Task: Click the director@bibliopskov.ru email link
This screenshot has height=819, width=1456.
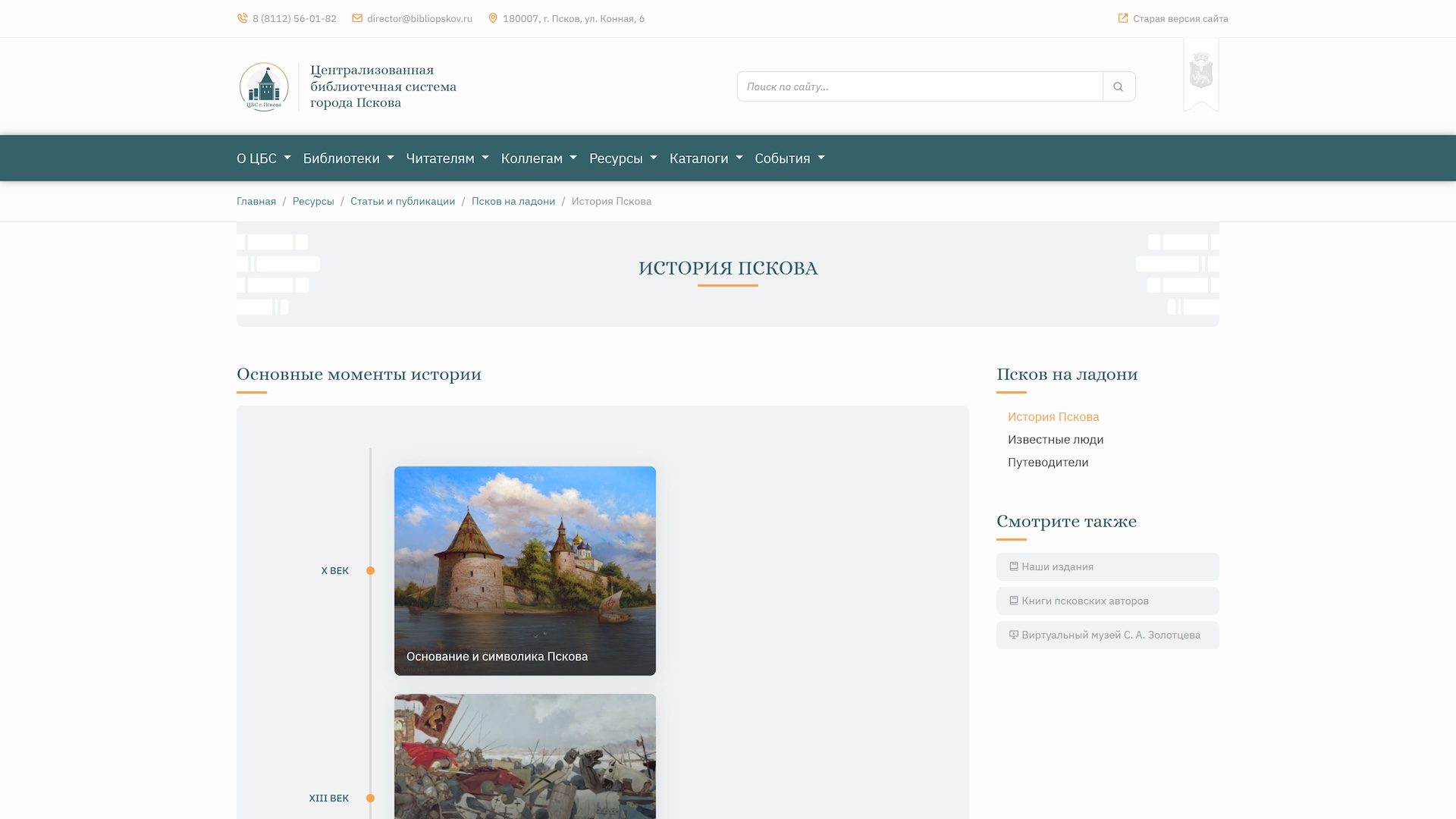Action: pyautogui.click(x=419, y=18)
